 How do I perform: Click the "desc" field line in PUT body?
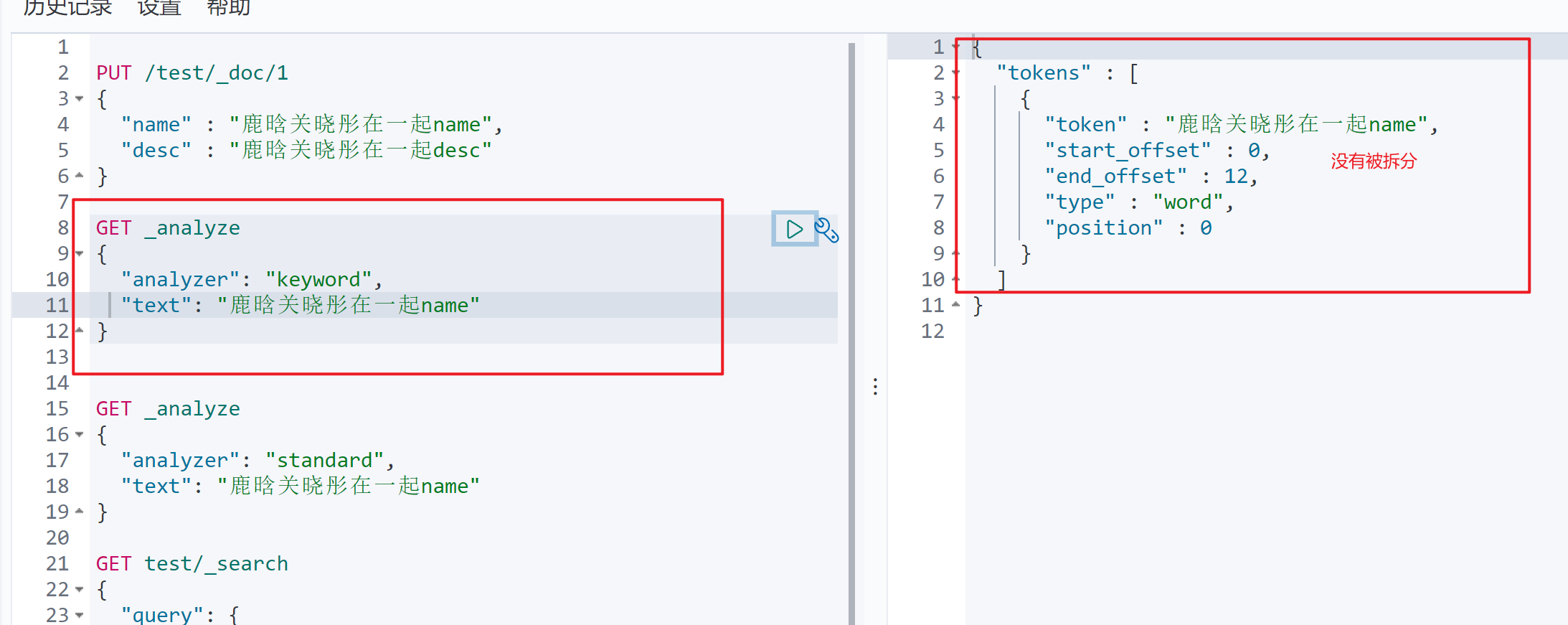306,150
